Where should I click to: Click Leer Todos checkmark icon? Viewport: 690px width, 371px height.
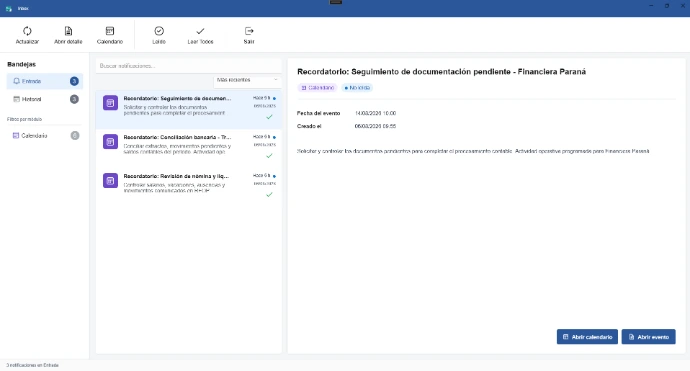[x=200, y=31]
